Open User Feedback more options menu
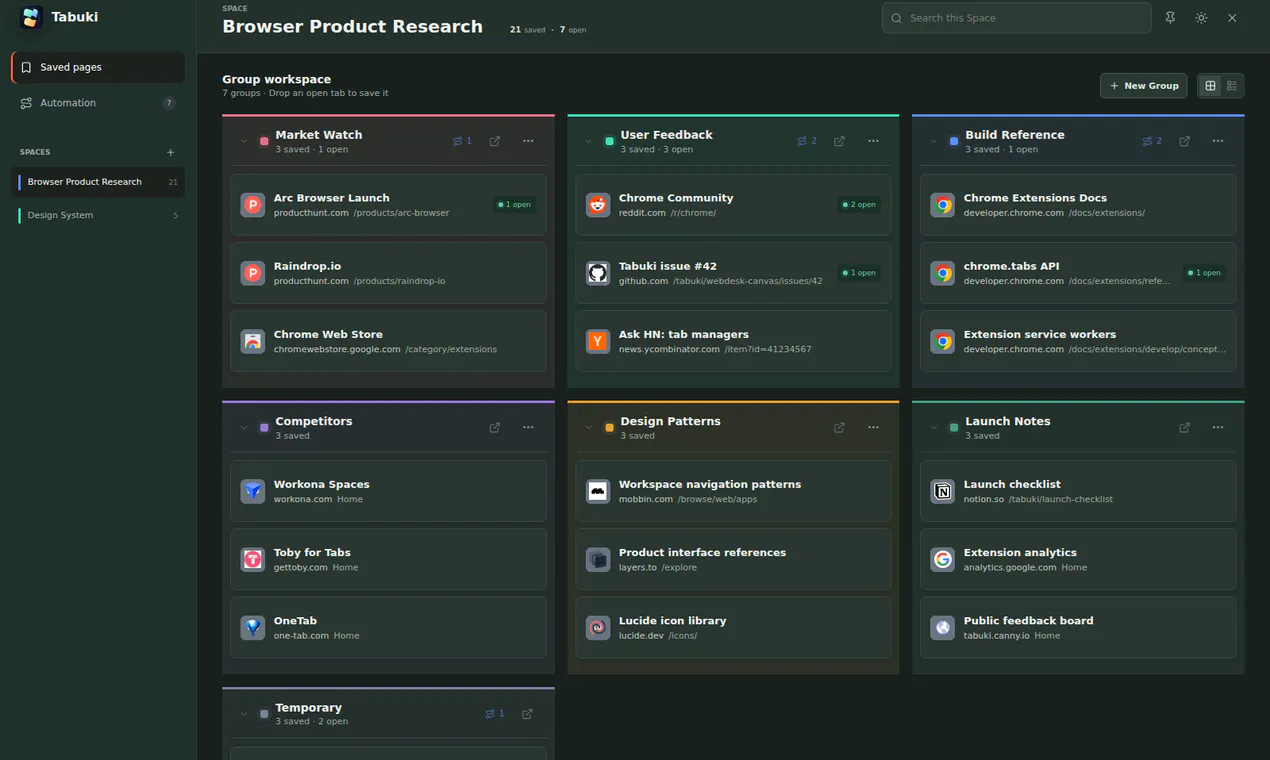Image resolution: width=1270 pixels, height=760 pixels. point(873,141)
